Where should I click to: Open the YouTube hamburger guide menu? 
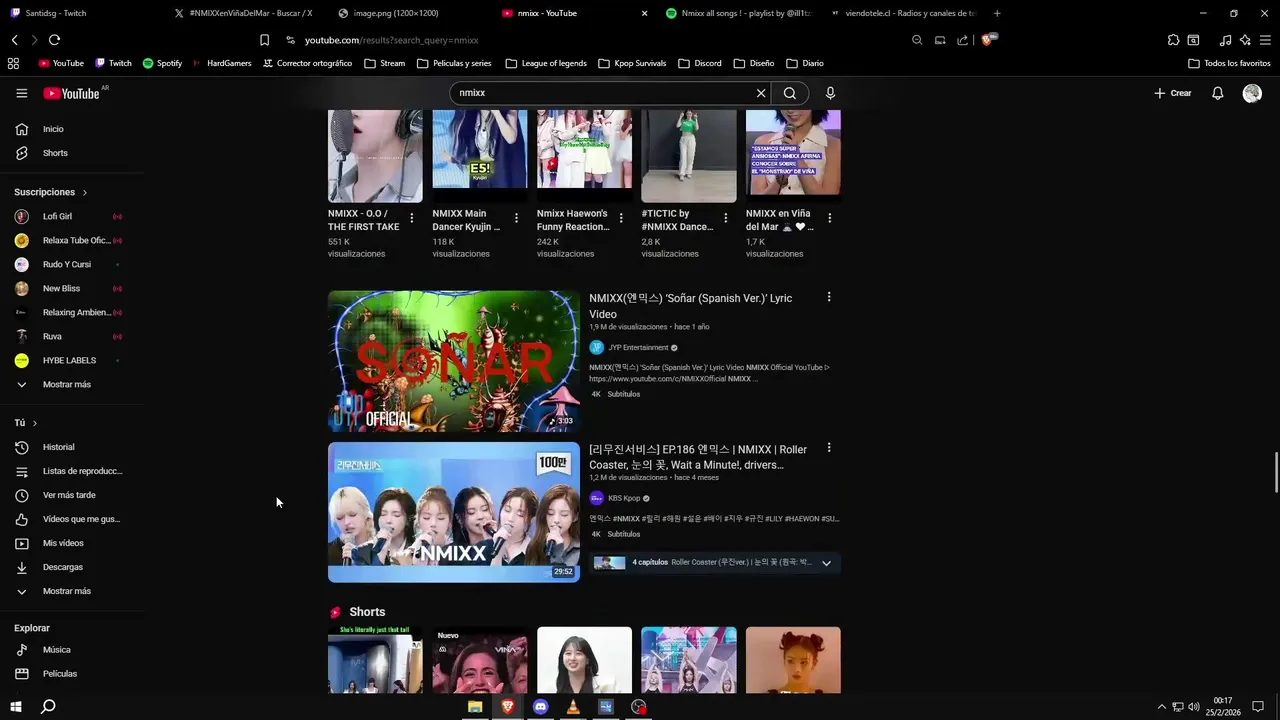point(21,93)
